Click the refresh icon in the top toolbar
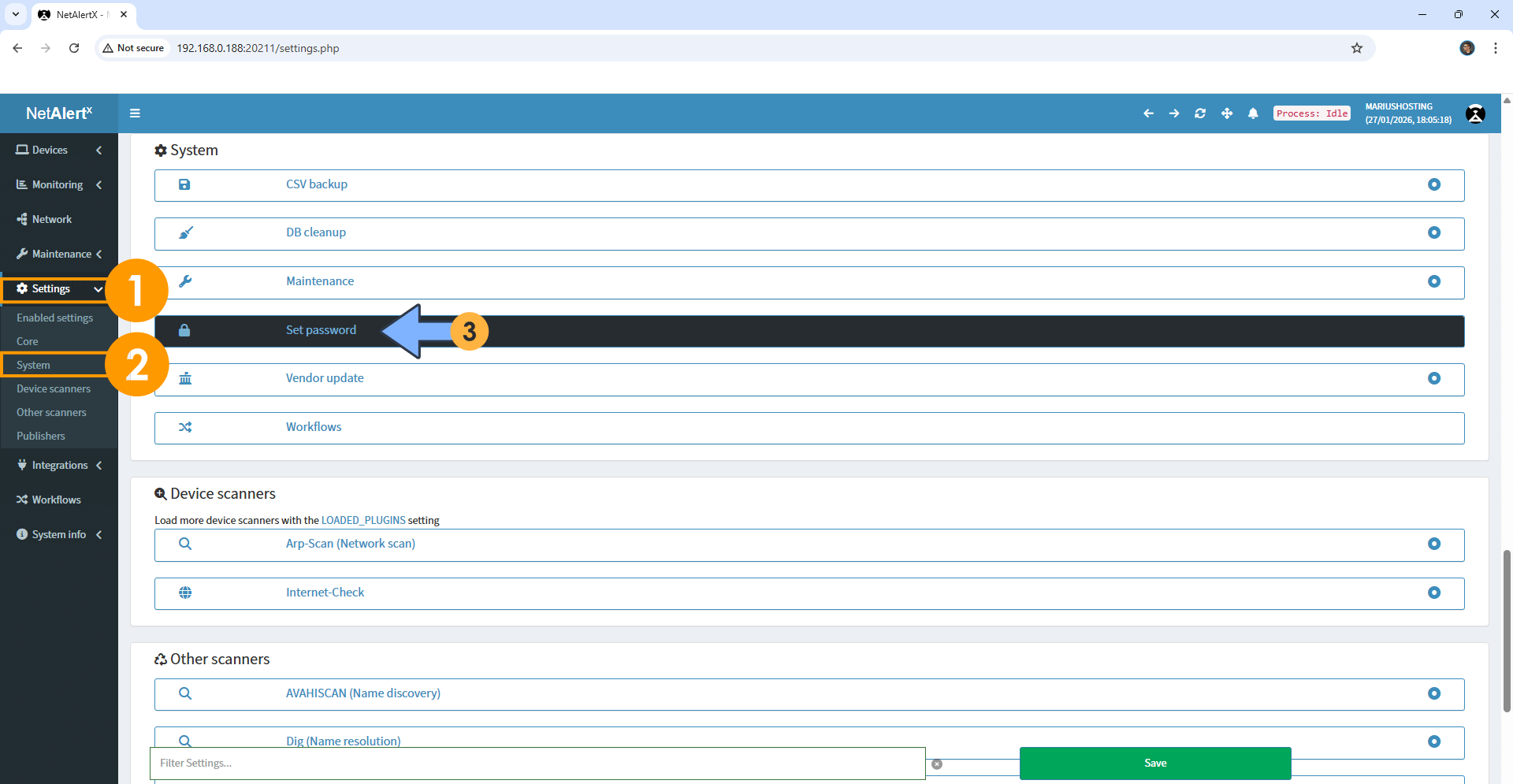The image size is (1513, 784). (1200, 113)
